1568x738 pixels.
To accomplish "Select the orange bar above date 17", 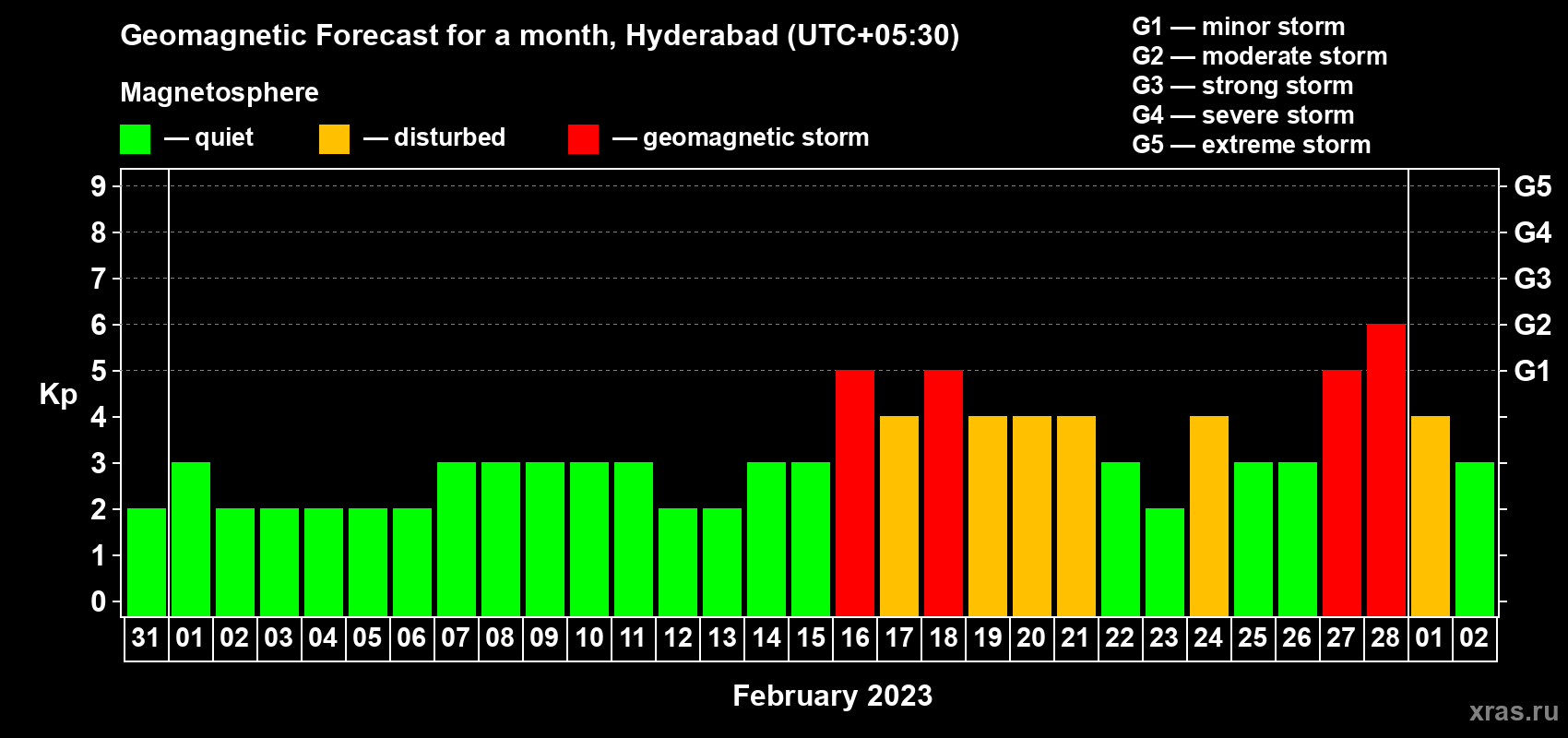I will [x=899, y=516].
